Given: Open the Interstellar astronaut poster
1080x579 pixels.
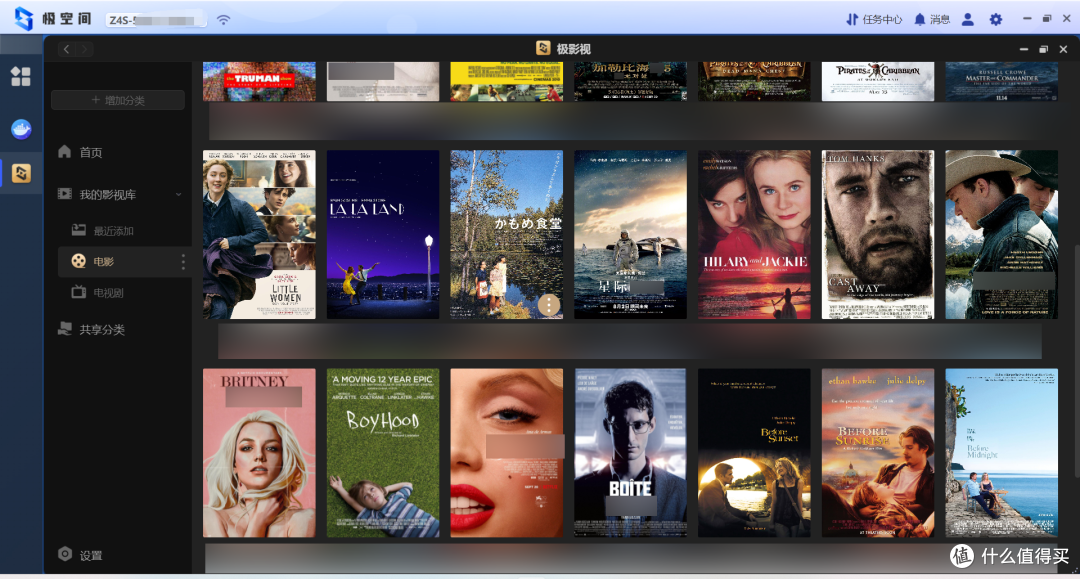Looking at the screenshot, I should (x=630, y=234).
